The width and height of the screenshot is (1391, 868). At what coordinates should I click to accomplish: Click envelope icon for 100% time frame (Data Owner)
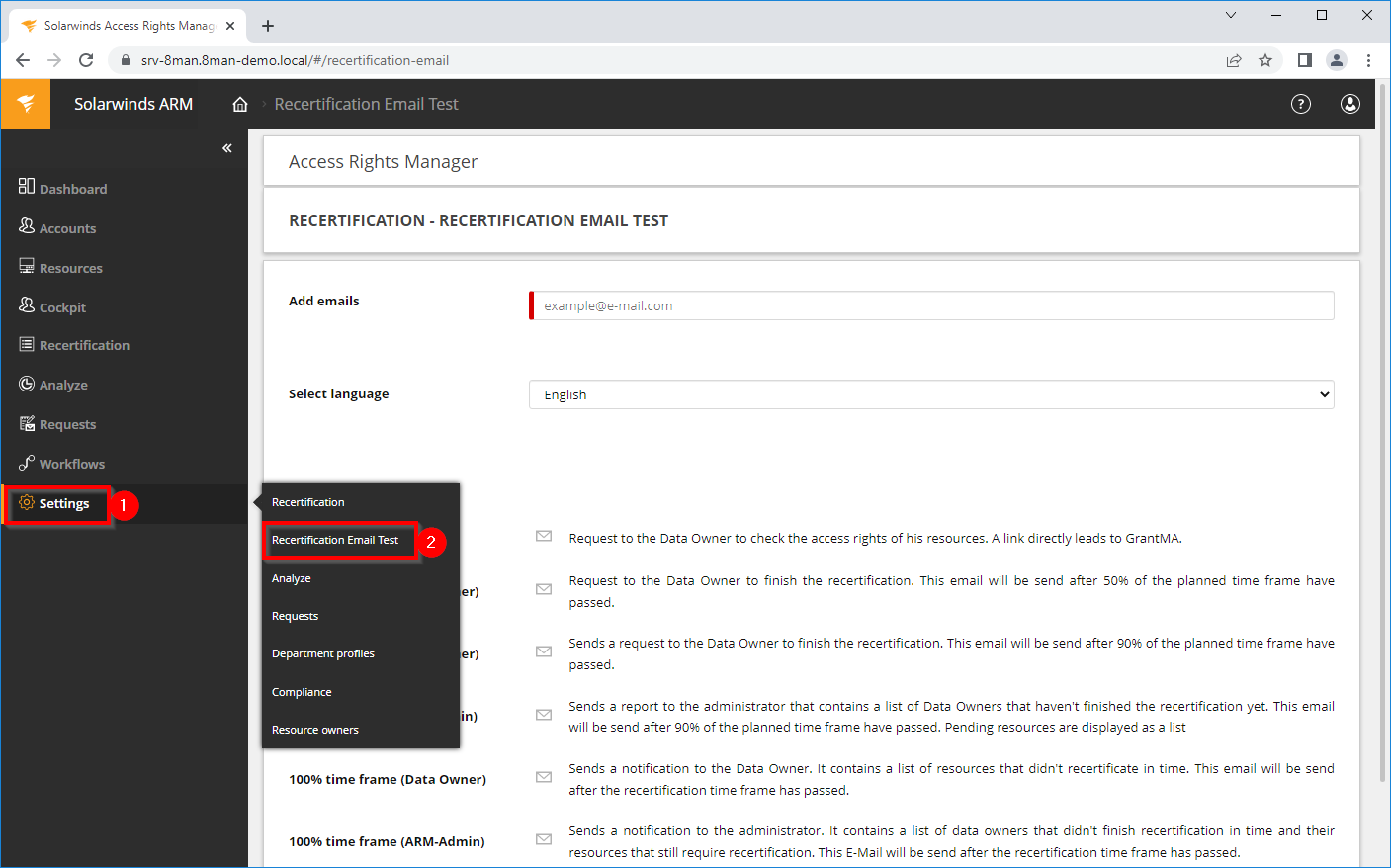click(544, 778)
